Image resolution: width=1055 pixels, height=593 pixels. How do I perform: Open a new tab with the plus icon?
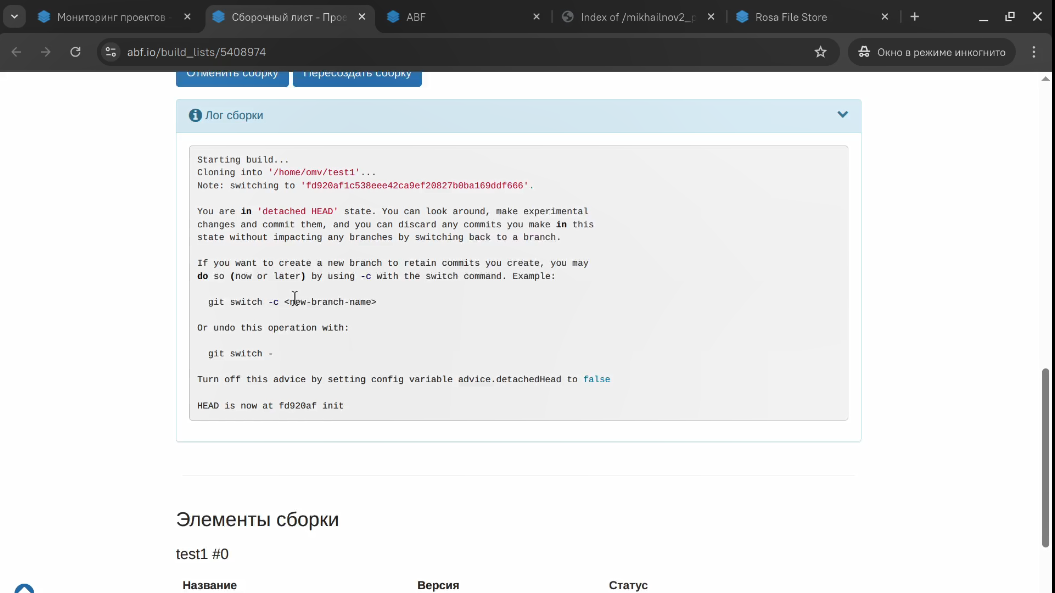pyautogui.click(x=914, y=17)
